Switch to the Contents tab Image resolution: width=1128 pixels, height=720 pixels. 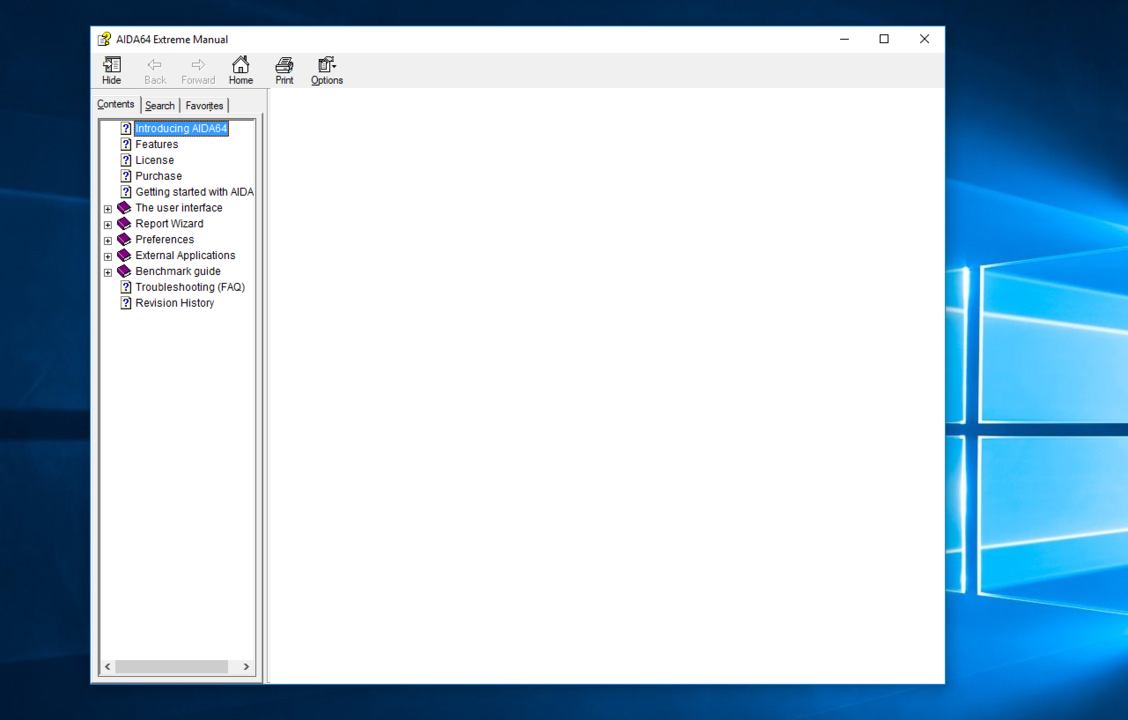point(116,104)
